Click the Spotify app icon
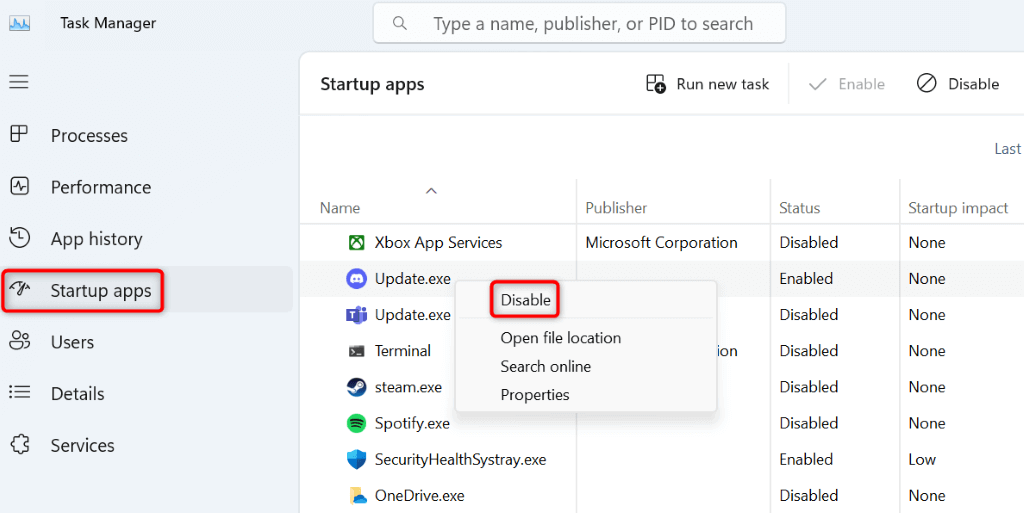The height and width of the screenshot is (513, 1024). coord(356,423)
